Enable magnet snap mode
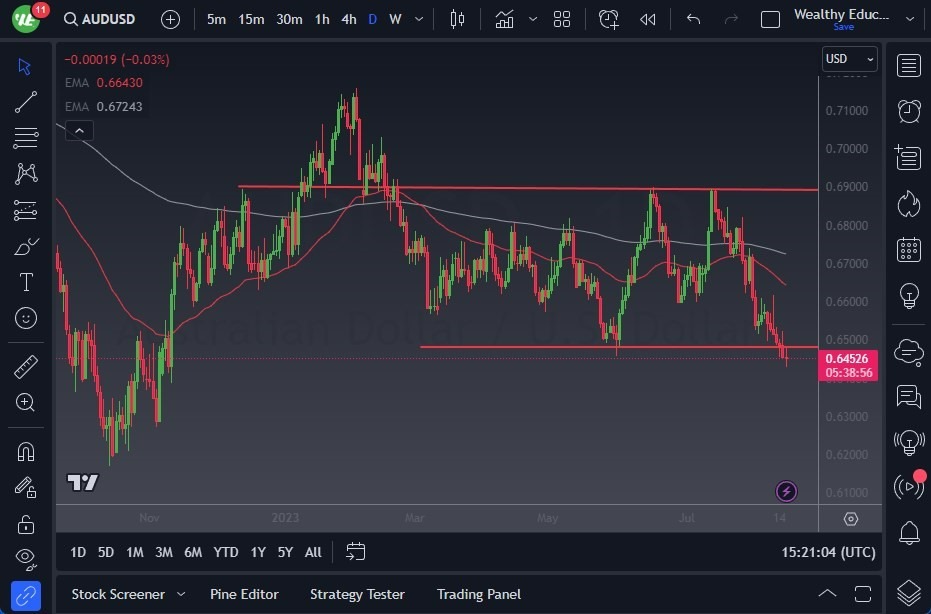 [26, 450]
